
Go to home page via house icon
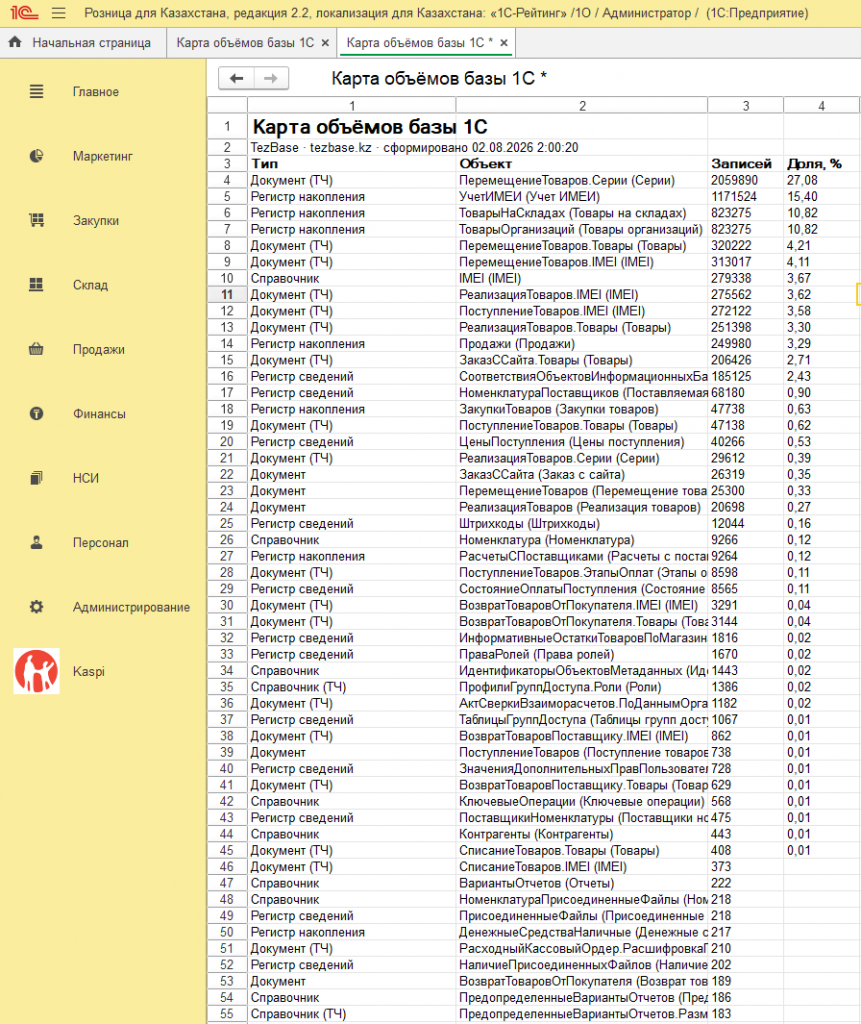(15, 42)
